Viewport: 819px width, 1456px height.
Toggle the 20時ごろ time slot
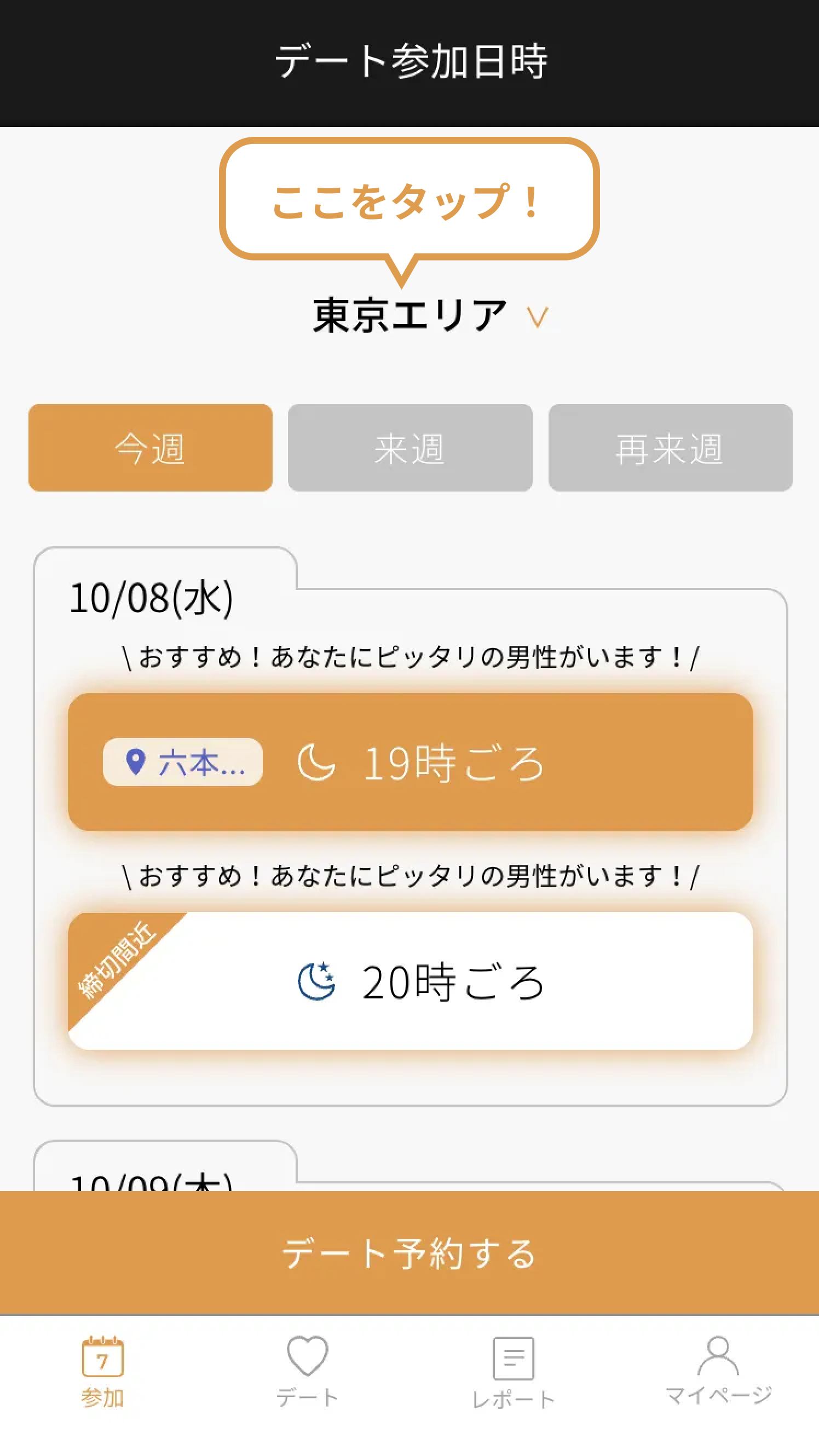(452, 981)
